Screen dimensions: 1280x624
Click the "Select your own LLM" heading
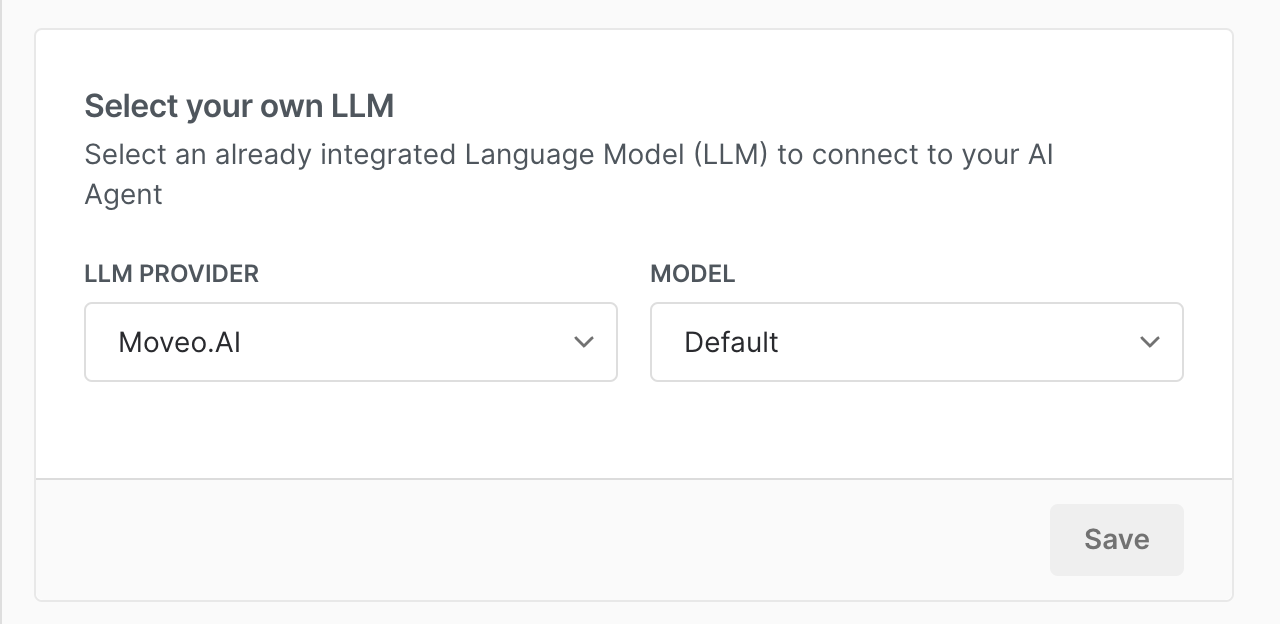pyautogui.click(x=239, y=106)
